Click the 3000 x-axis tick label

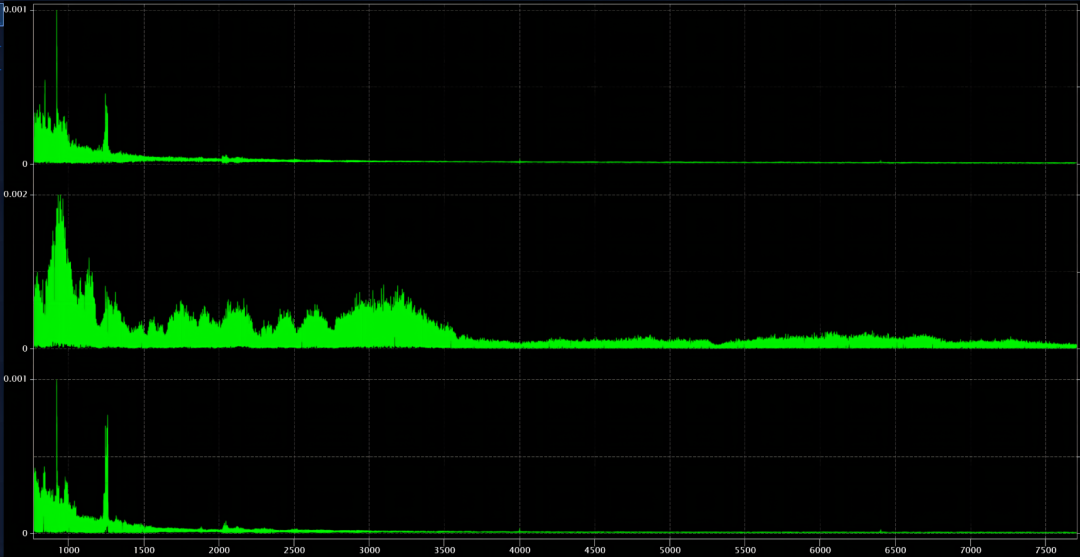[369, 550]
